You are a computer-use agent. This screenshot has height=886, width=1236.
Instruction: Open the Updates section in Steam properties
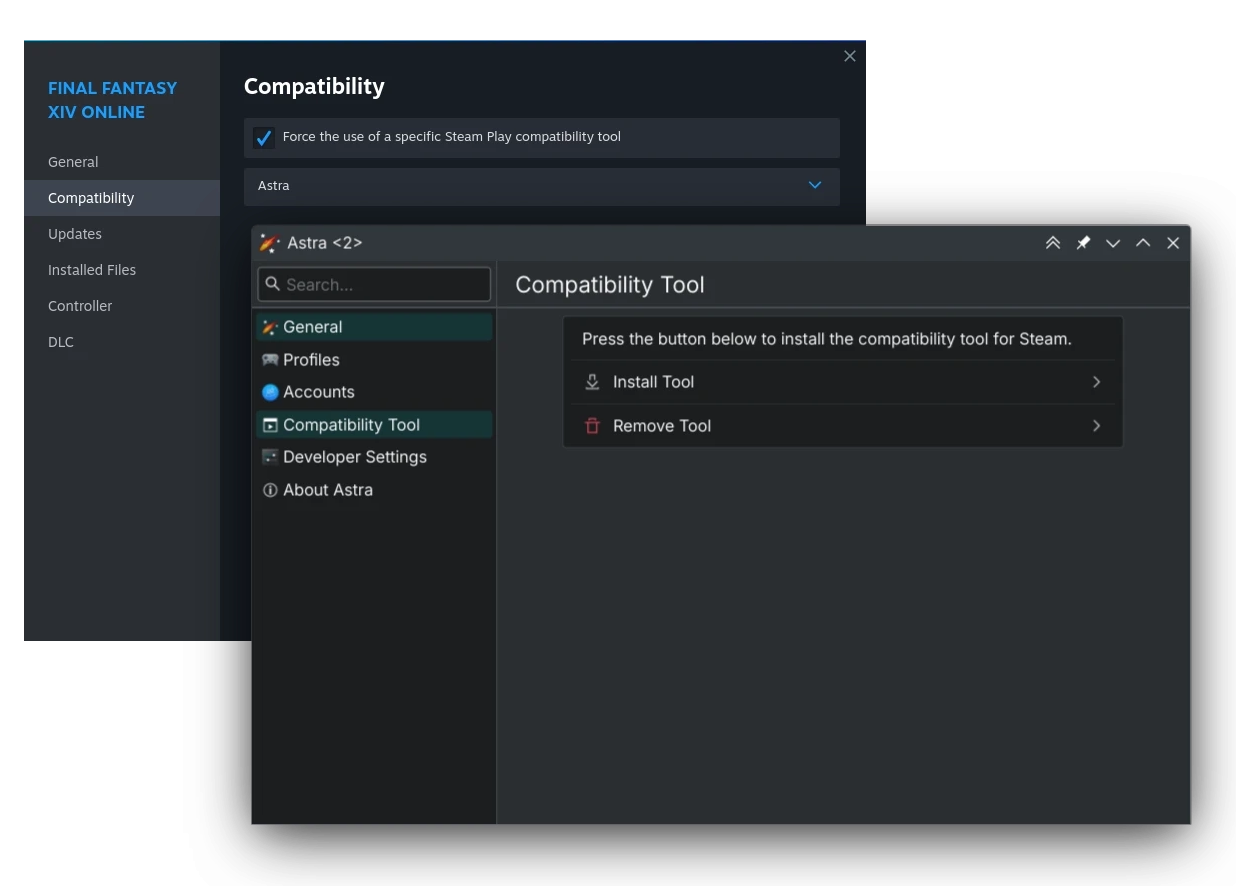pyautogui.click(x=75, y=234)
